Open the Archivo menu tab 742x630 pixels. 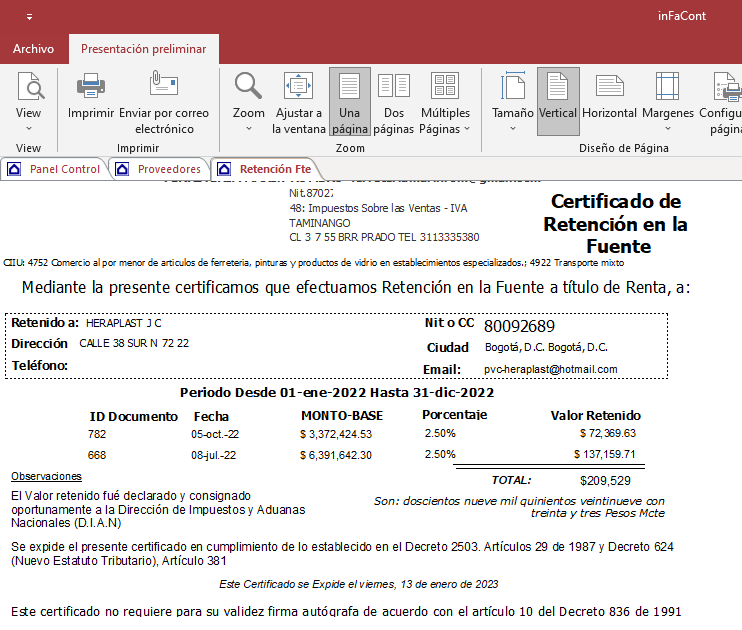(x=33, y=49)
